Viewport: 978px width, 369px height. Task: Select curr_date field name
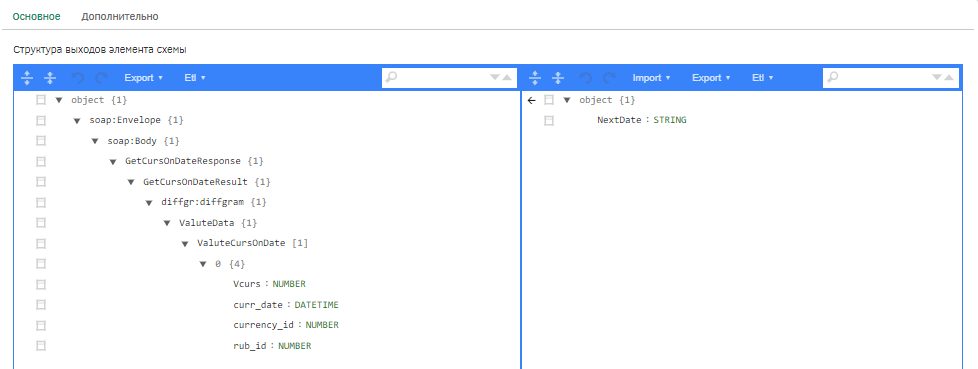(258, 305)
